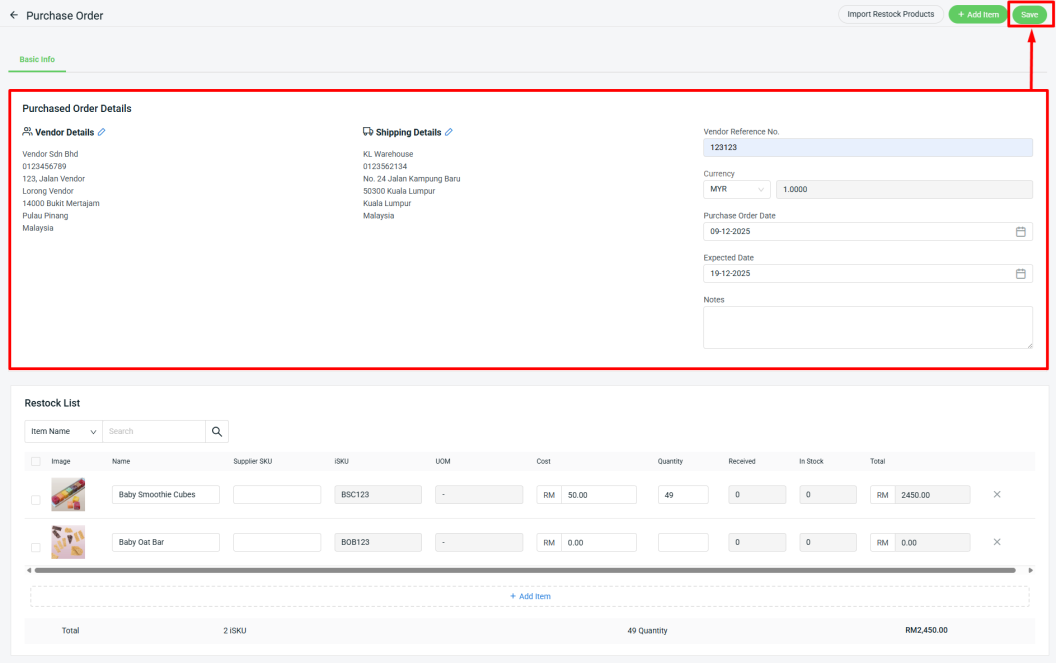Open calendar for Expected Date

click(x=1020, y=273)
